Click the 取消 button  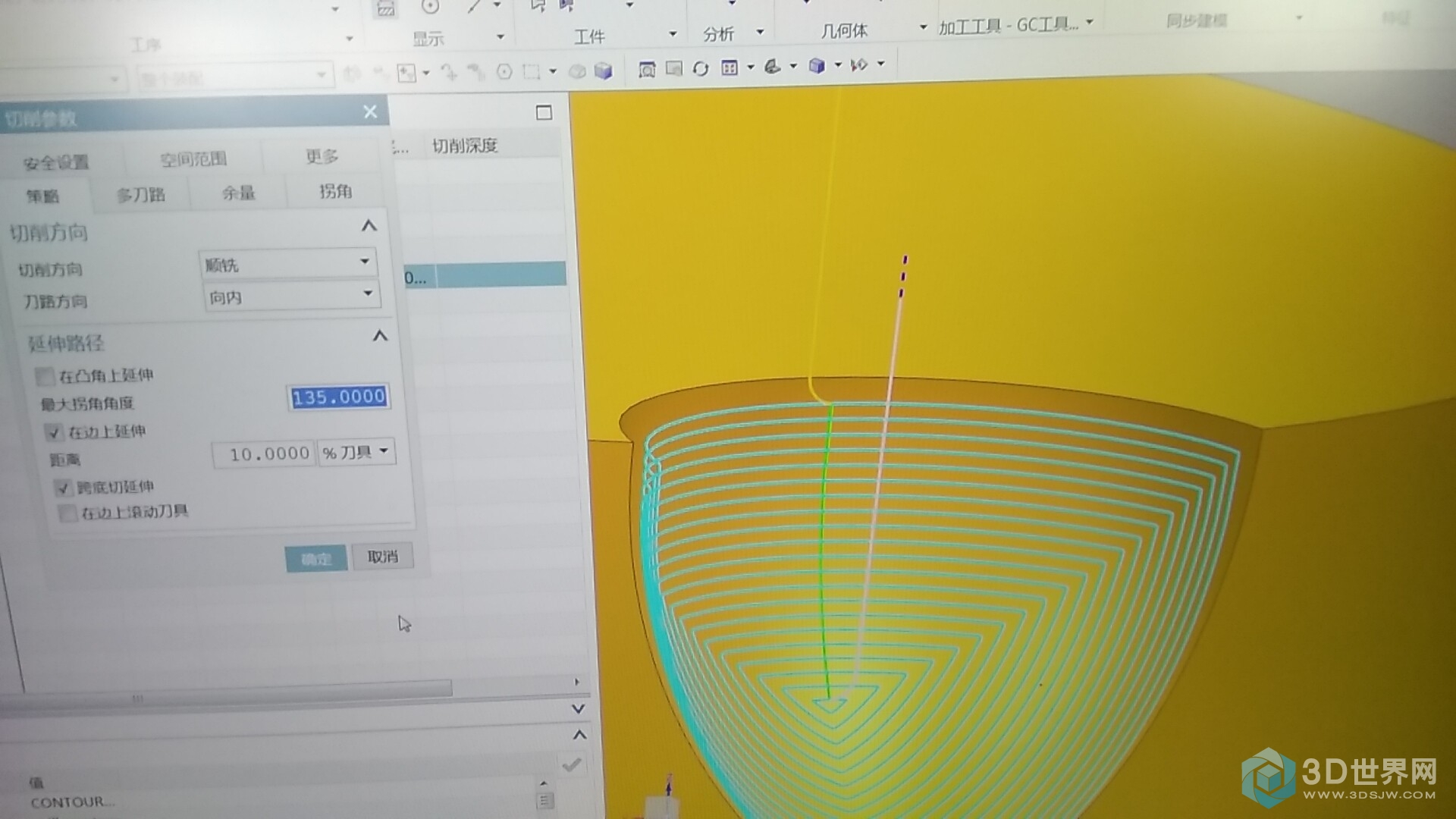(x=383, y=557)
